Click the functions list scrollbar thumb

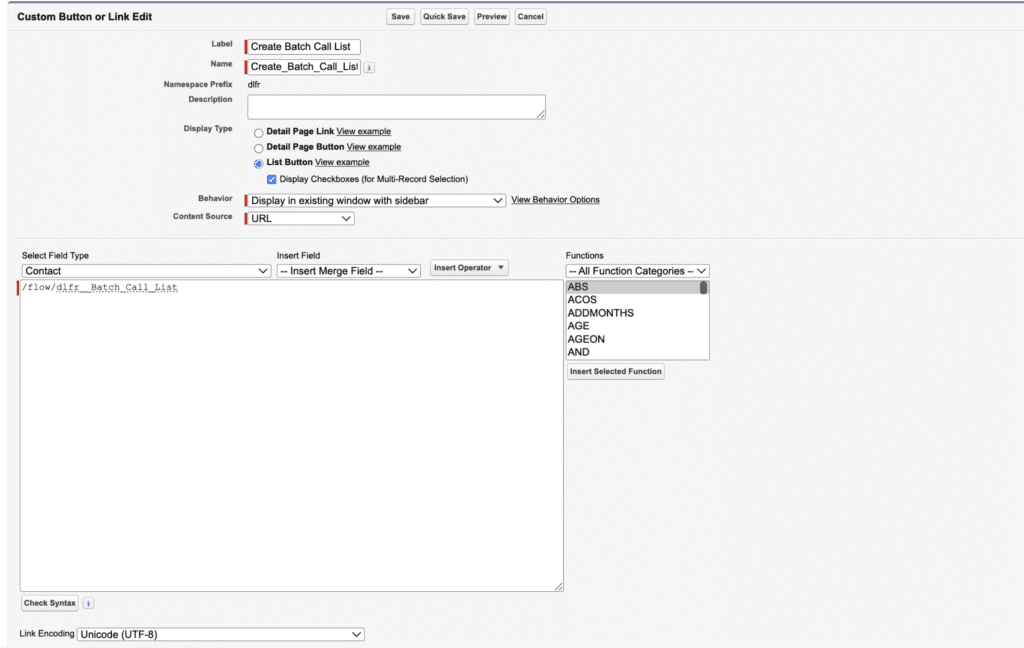tap(703, 288)
